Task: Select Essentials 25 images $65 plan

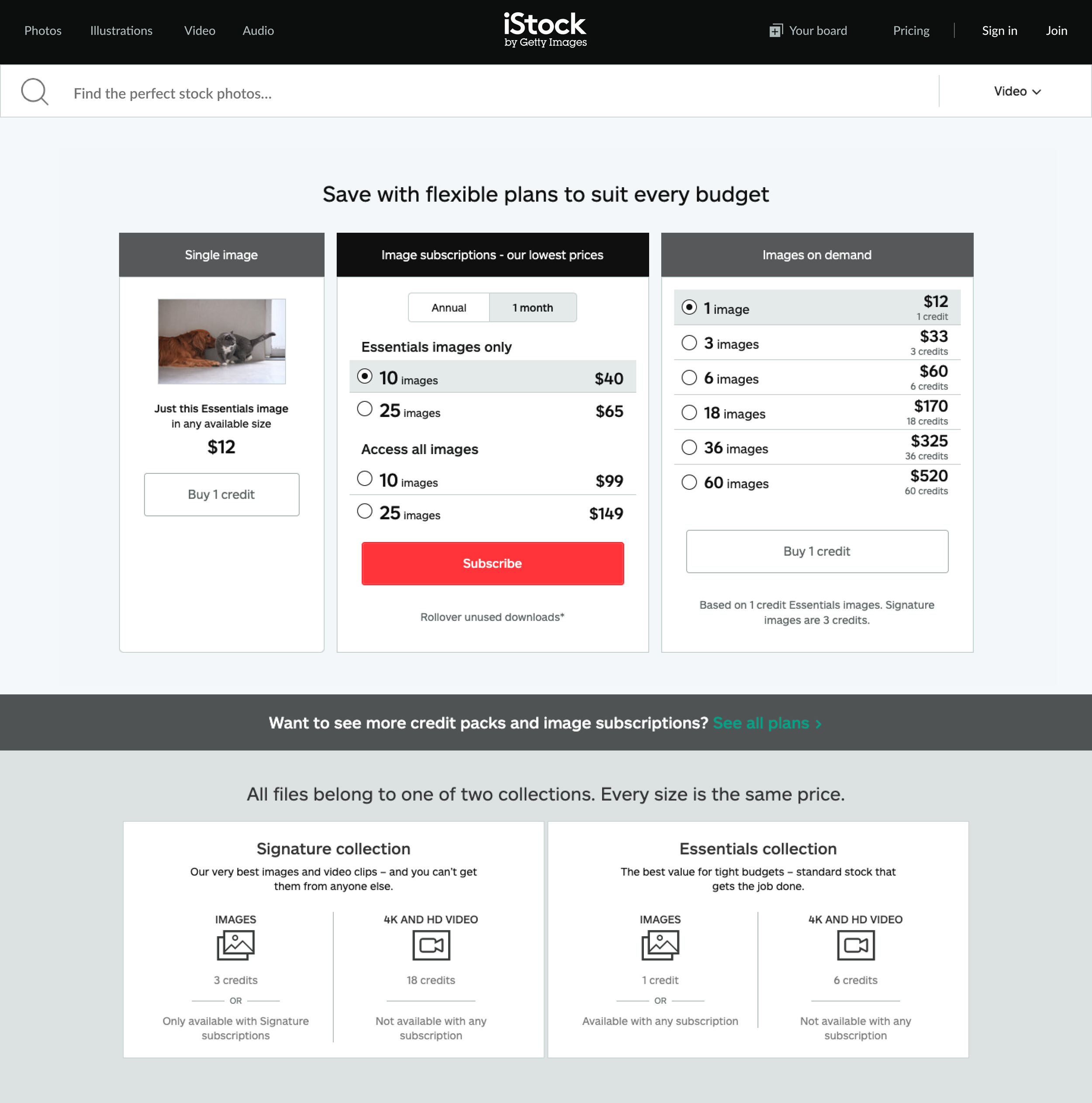Action: click(492, 410)
